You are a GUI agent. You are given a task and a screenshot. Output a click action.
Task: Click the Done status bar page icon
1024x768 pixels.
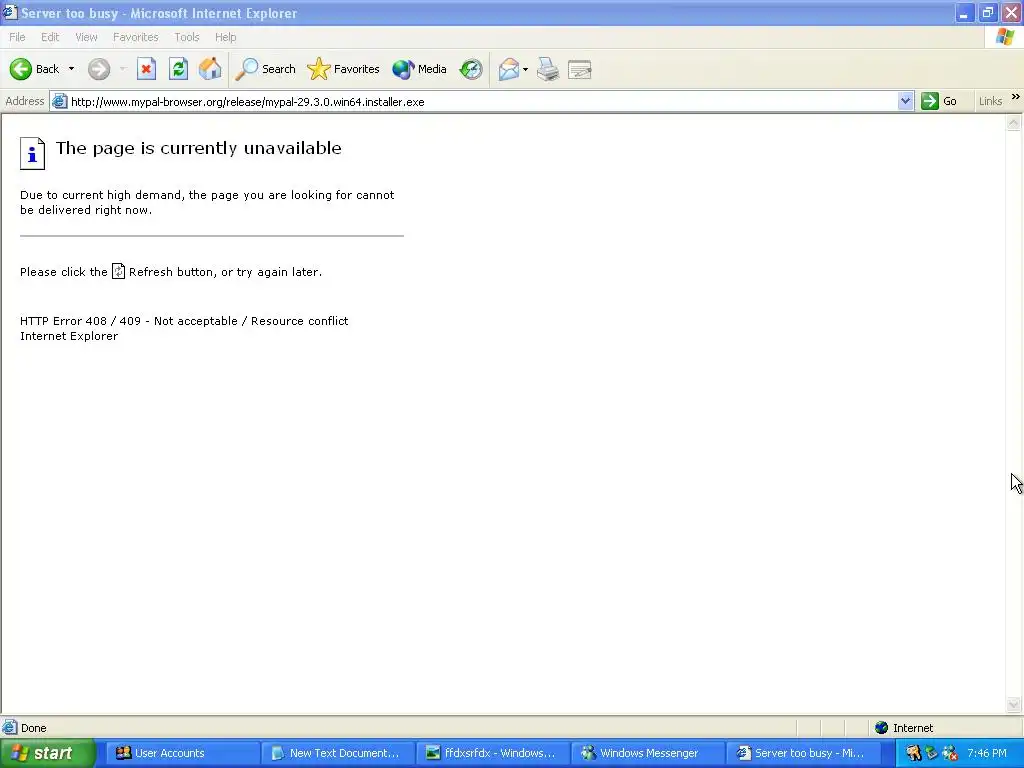pos(9,728)
